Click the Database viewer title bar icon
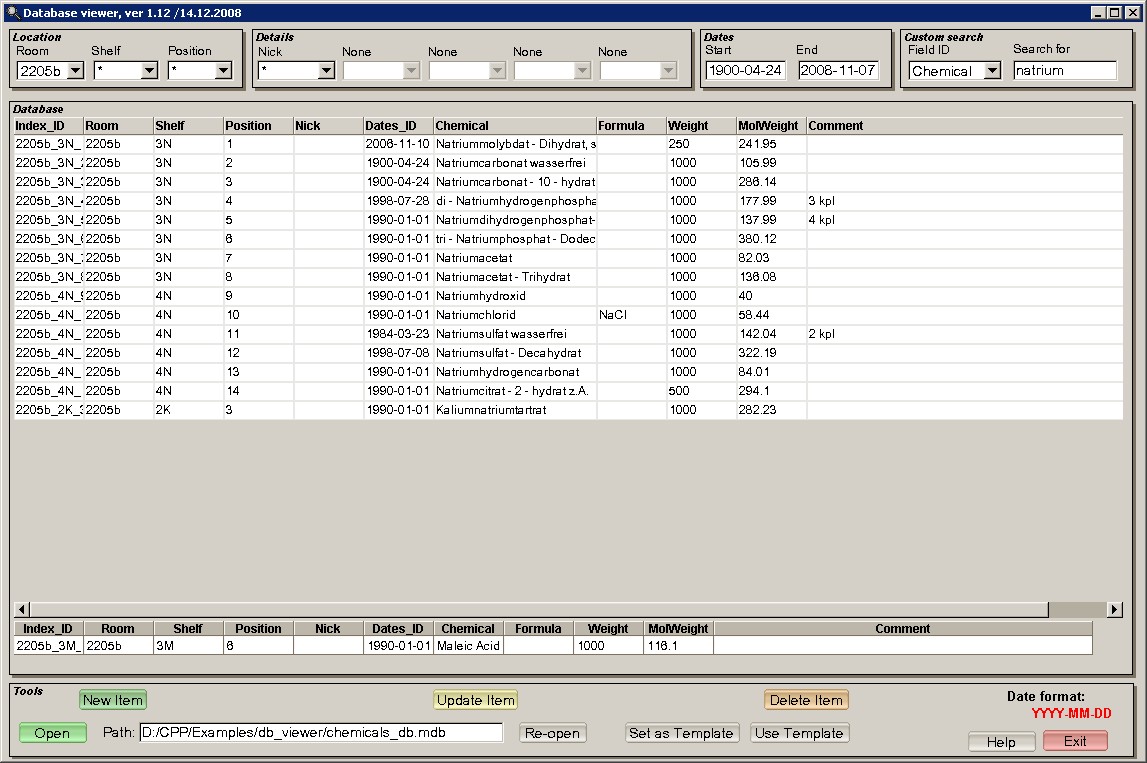Screen dimensions: 1147x763 pyautogui.click(x=12, y=12)
